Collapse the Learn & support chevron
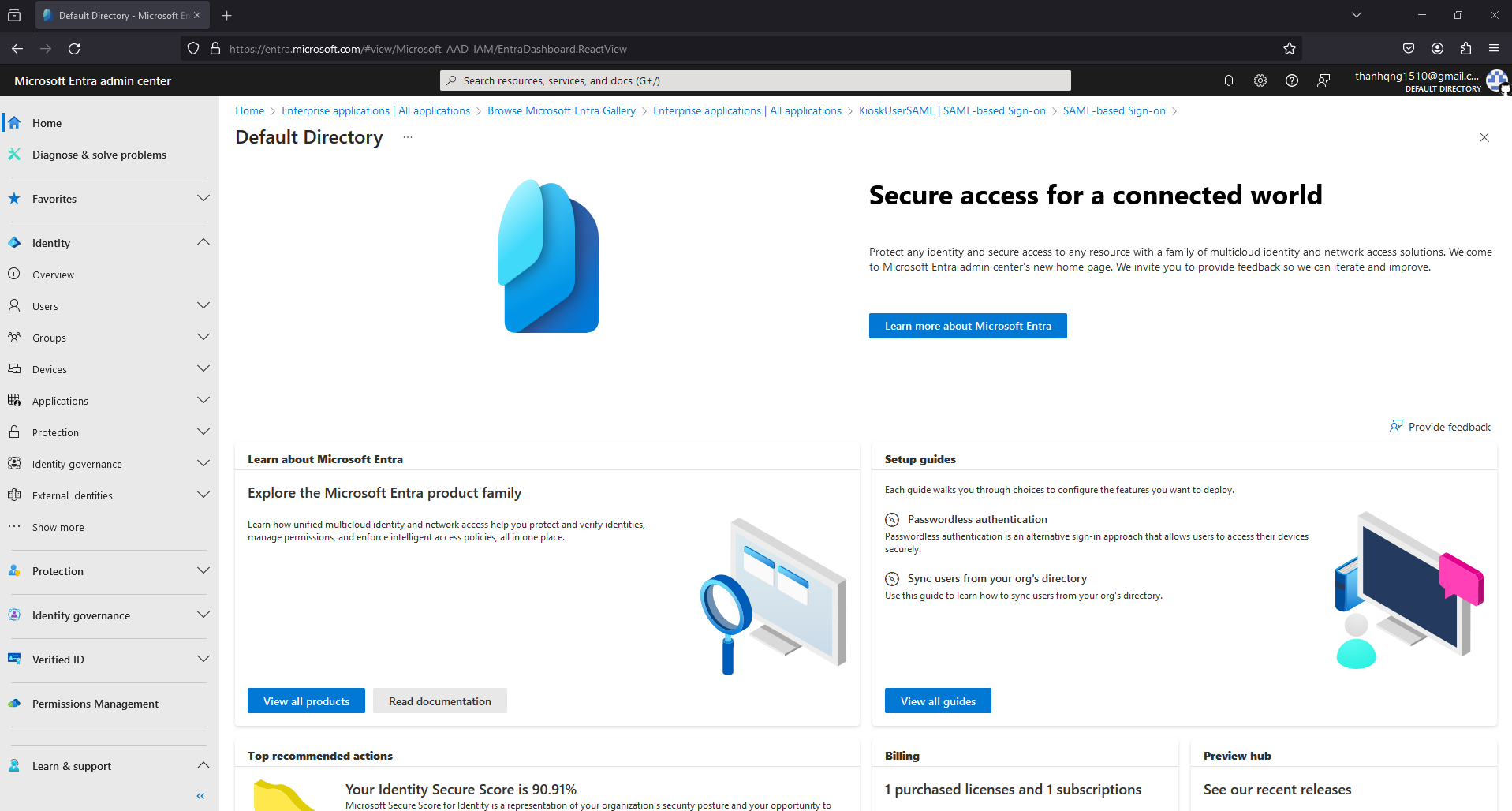Screen dimensions: 1512x811 click(x=203, y=765)
